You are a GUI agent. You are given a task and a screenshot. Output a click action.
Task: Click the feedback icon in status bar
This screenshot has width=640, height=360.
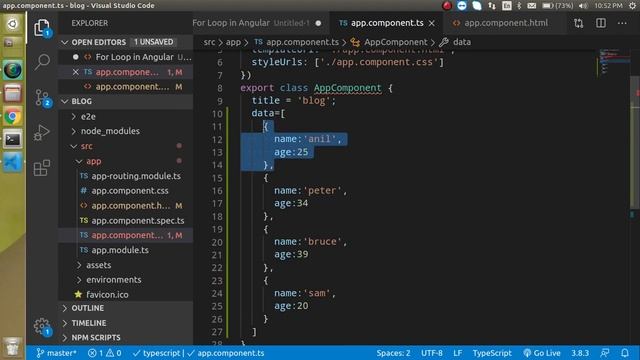pos(604,353)
